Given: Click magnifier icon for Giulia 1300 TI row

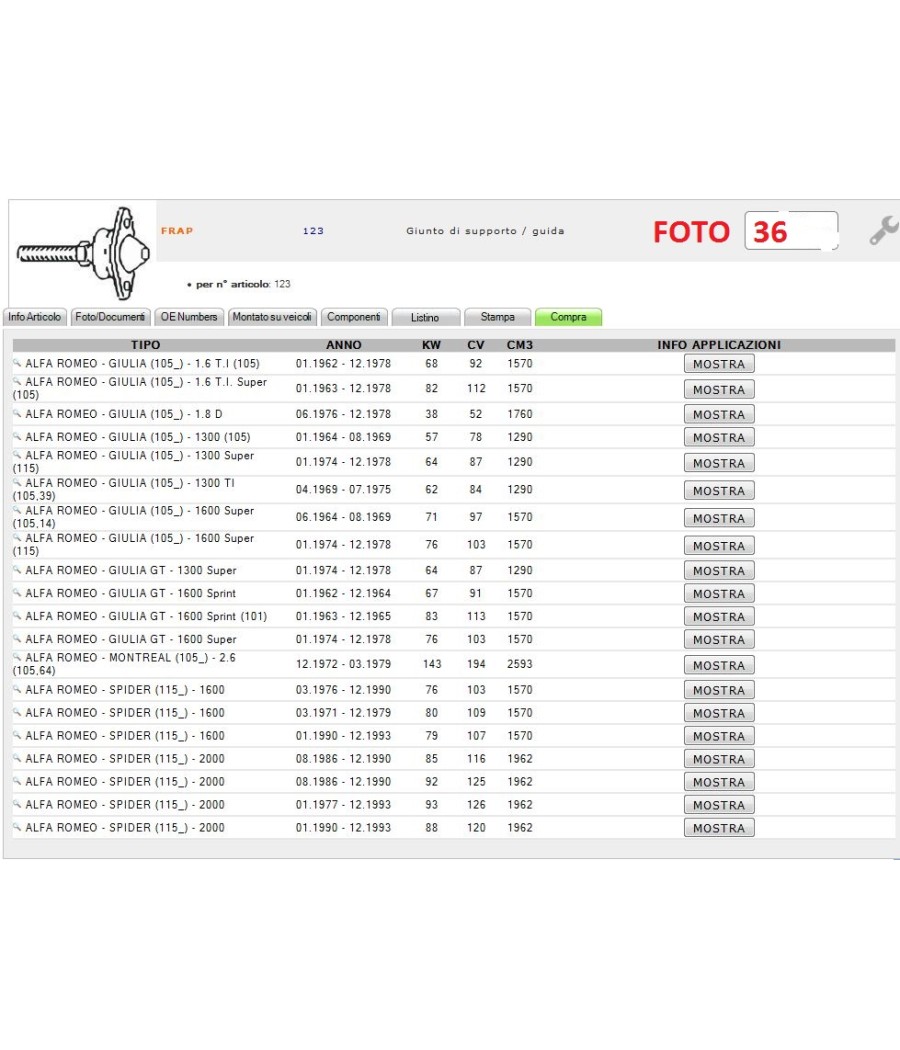Looking at the screenshot, I should pos(17,481).
